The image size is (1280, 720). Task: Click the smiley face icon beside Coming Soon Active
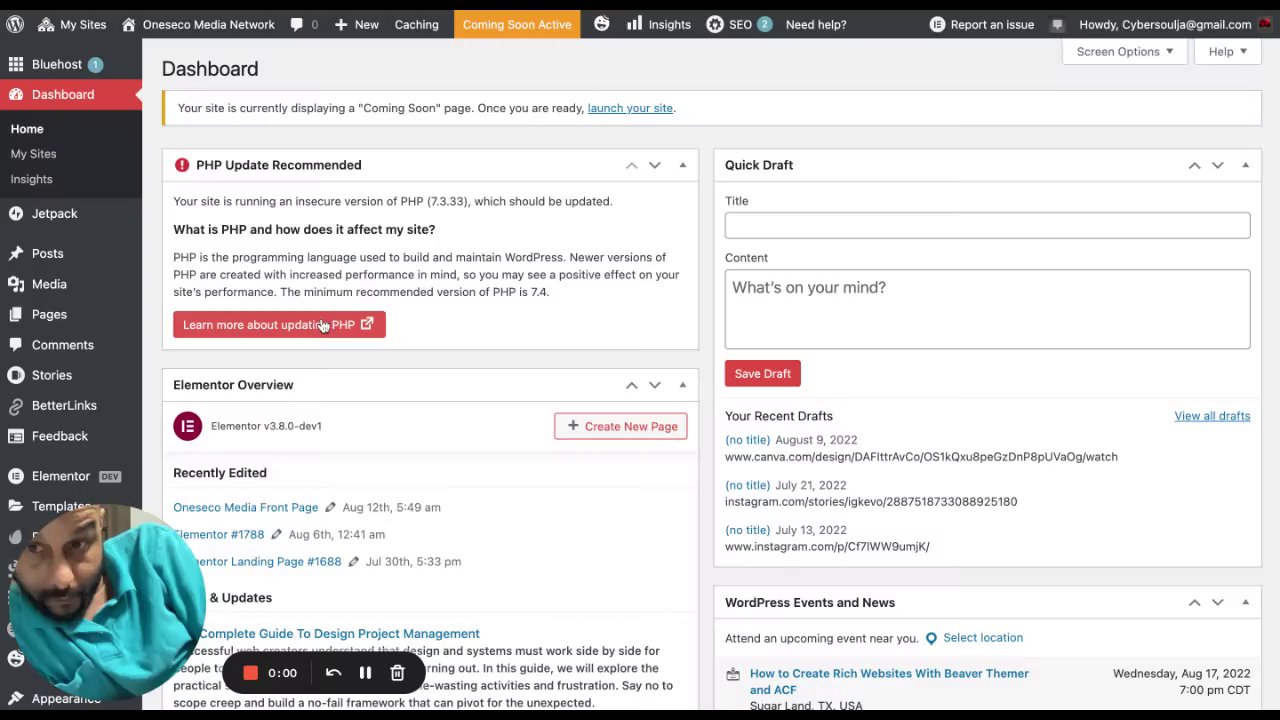pyautogui.click(x=602, y=23)
